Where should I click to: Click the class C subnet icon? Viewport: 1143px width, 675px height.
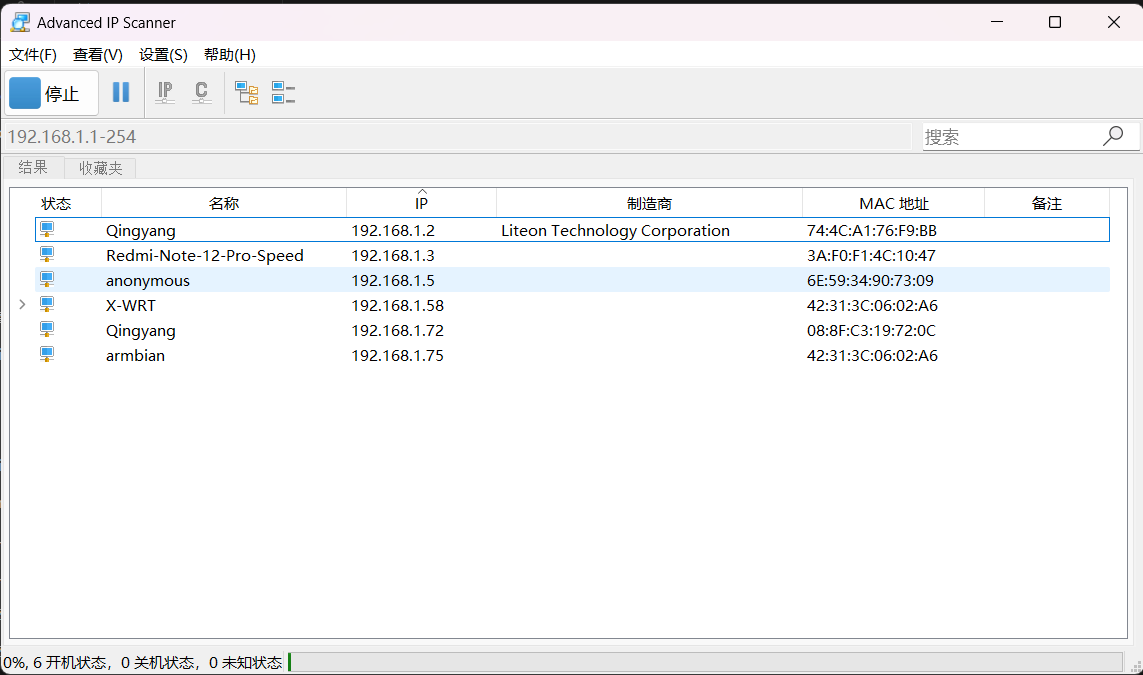[x=201, y=93]
